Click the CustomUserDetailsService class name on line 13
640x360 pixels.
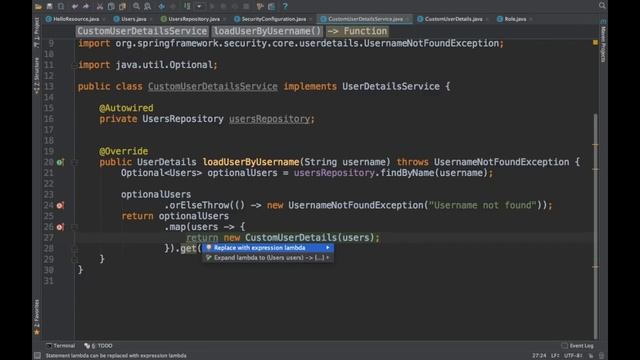click(213, 87)
